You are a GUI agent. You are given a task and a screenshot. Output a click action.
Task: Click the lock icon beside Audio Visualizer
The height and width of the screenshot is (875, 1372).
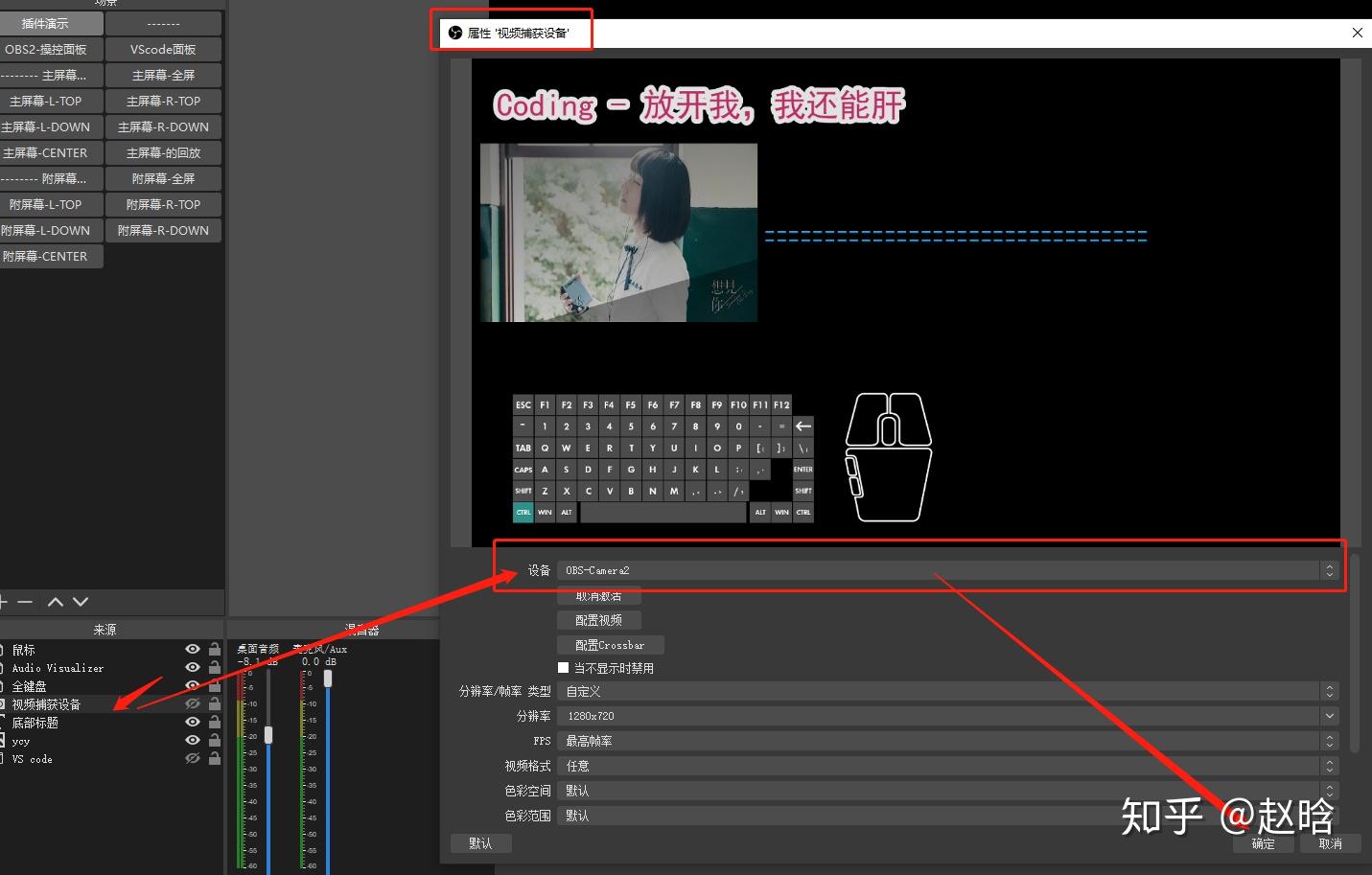[x=215, y=667]
